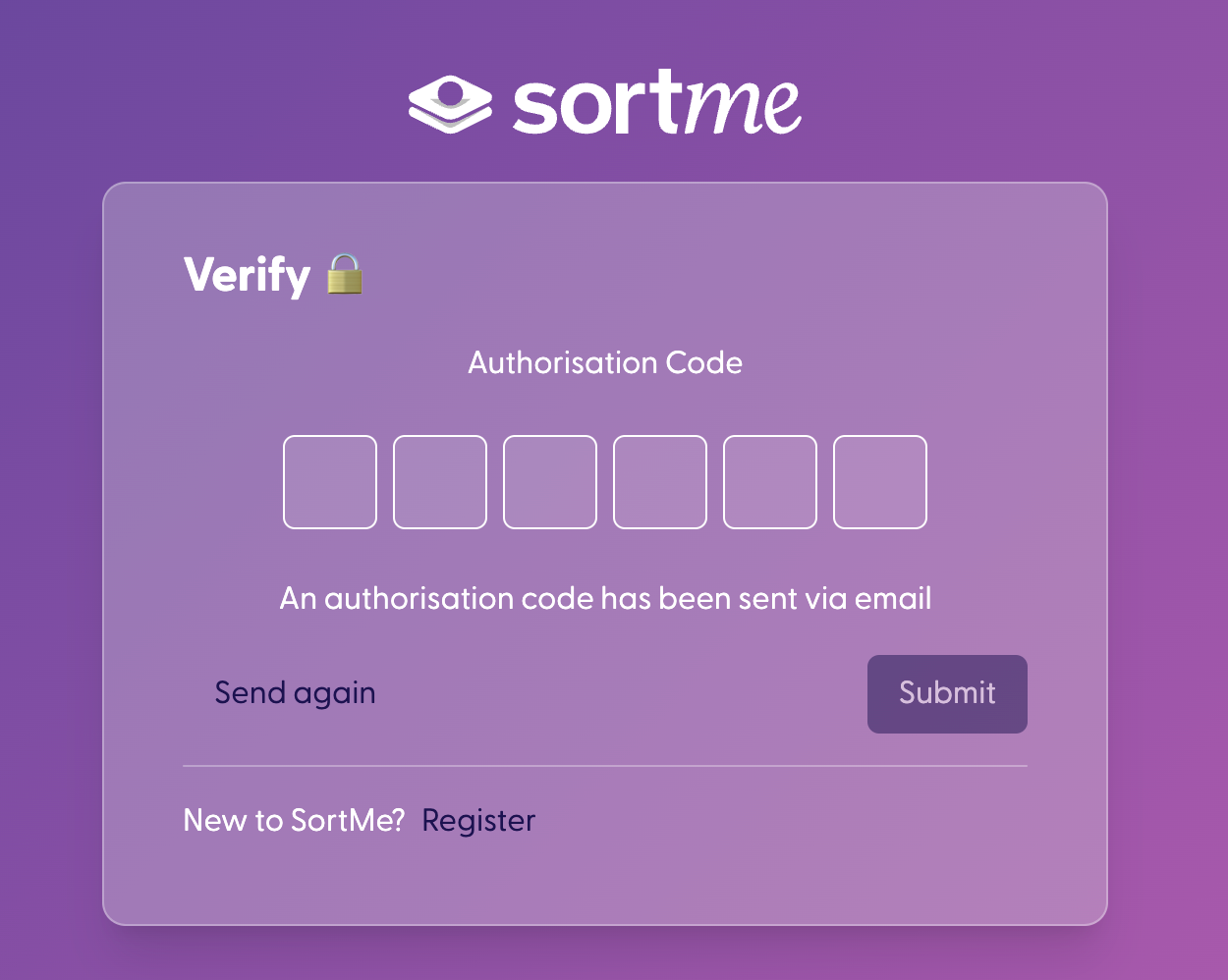Focus the third authorisation code box

(550, 482)
